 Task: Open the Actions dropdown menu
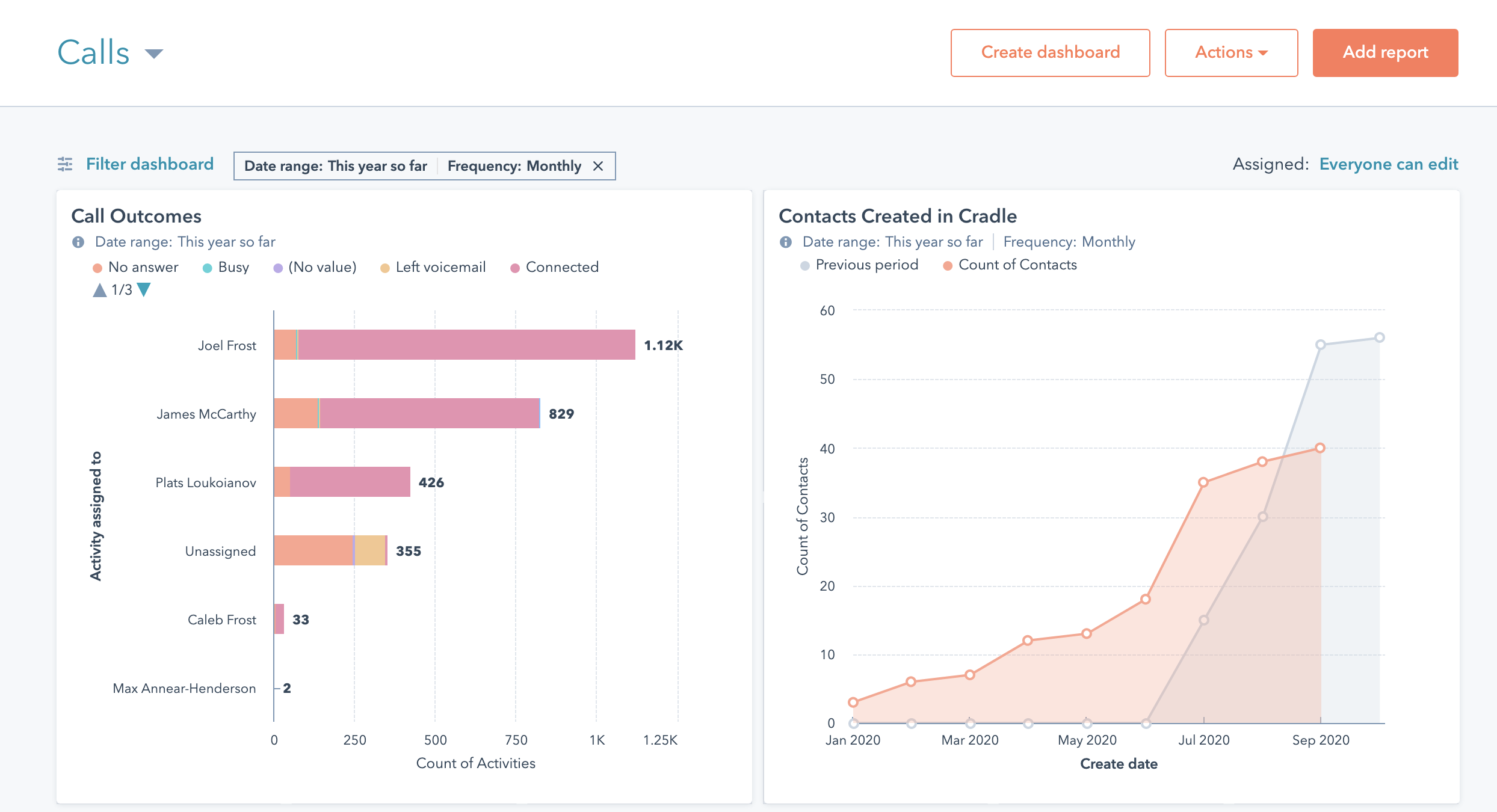pyautogui.click(x=1231, y=52)
